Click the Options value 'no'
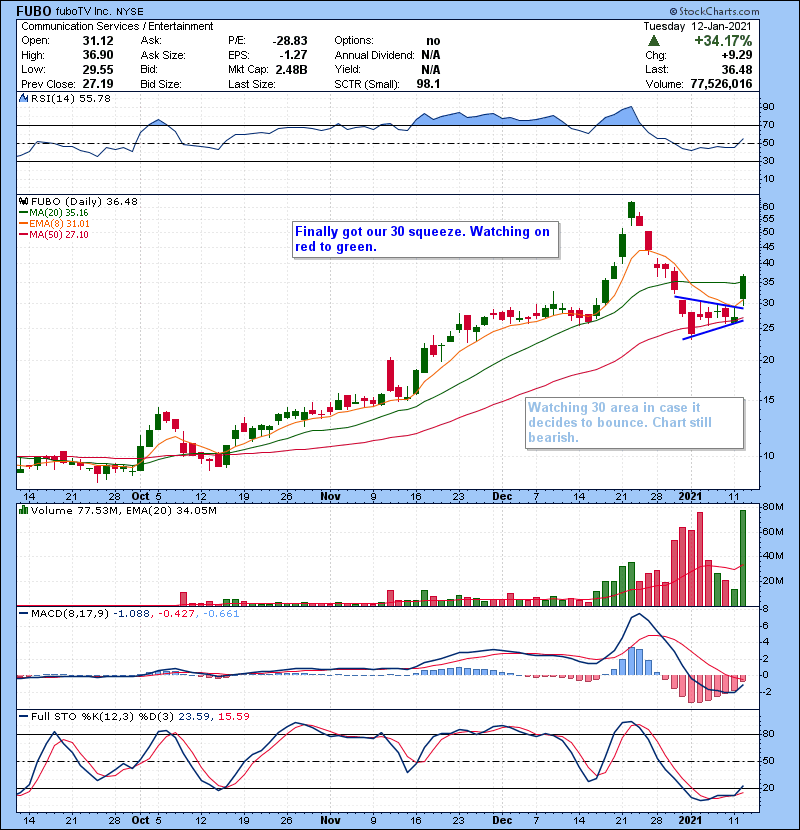This screenshot has width=800, height=830. [x=433, y=41]
